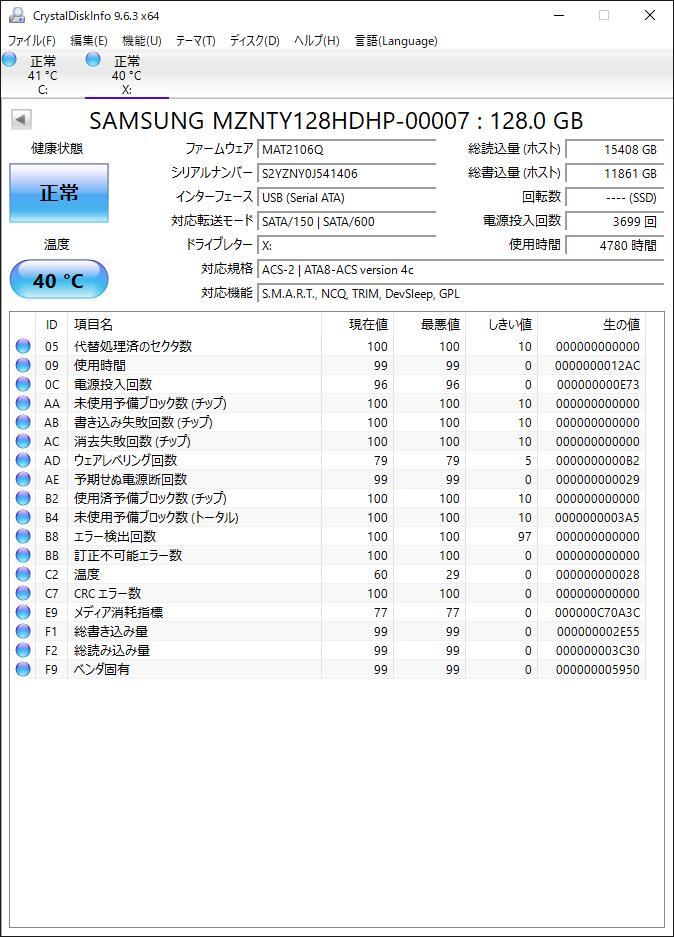Click status orb of 09 使用時間 row

[x=23, y=365]
